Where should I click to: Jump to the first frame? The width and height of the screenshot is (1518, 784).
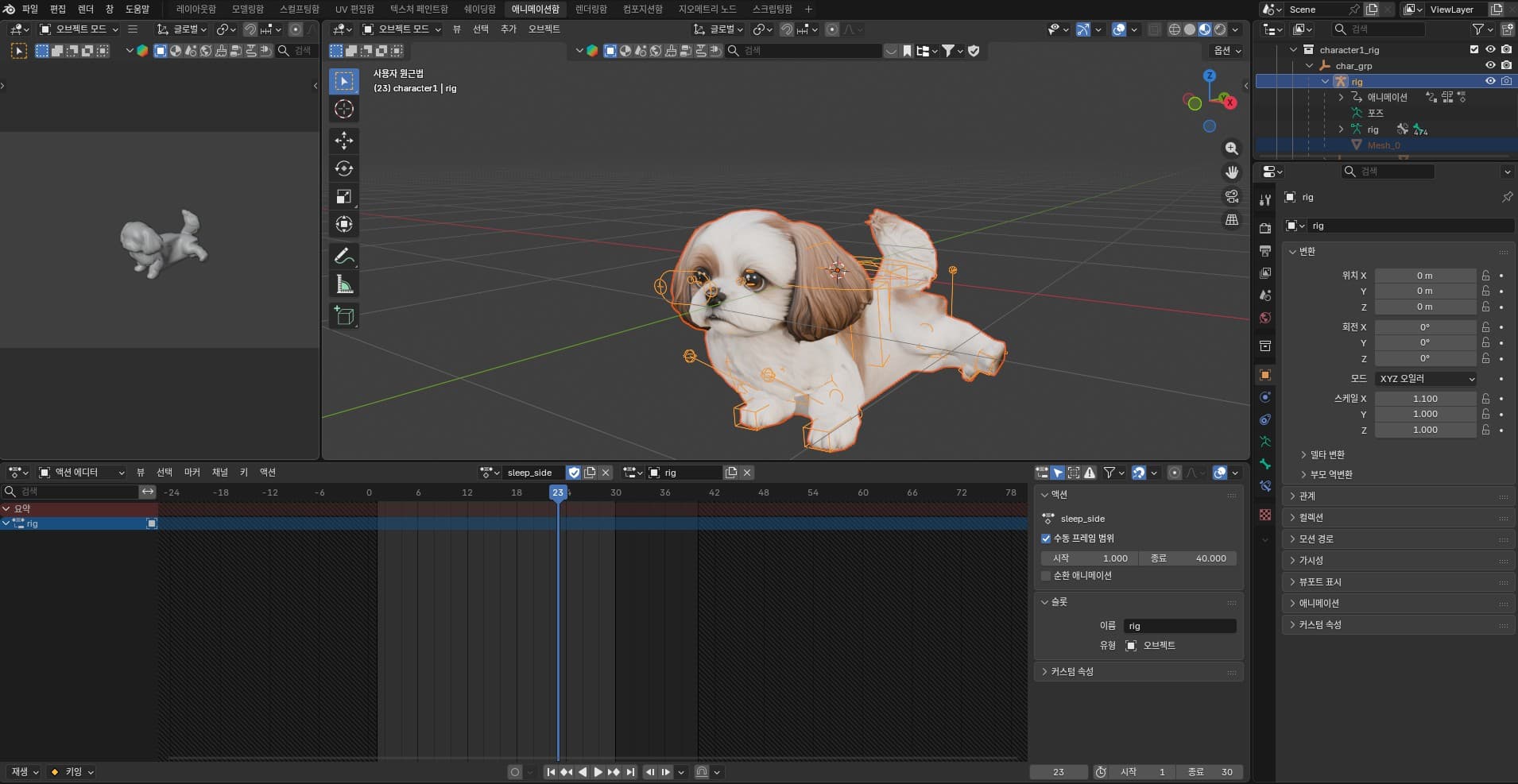click(x=551, y=772)
